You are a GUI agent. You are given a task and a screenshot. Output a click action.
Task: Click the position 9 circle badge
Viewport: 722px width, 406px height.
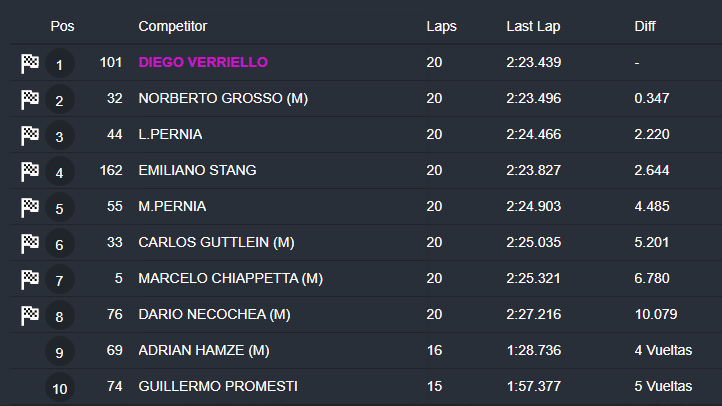pyautogui.click(x=60, y=352)
